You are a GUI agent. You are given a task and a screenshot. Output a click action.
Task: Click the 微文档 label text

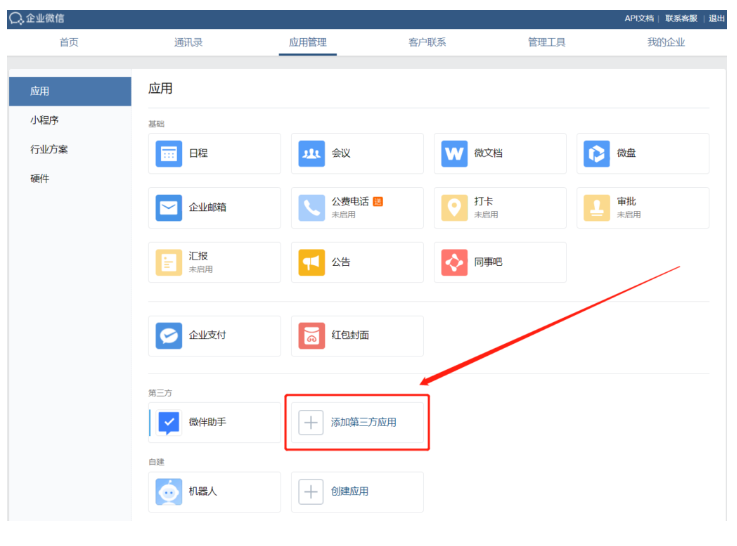pyautogui.click(x=488, y=153)
